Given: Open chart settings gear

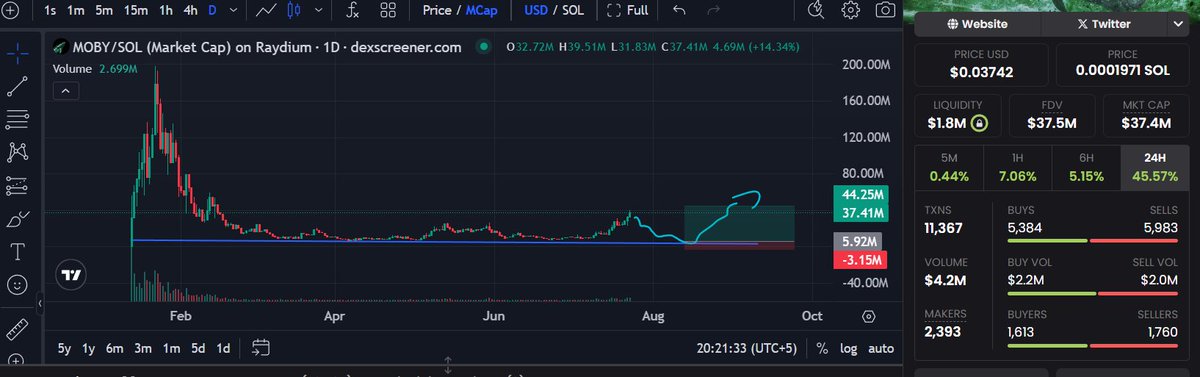Looking at the screenshot, I should [x=851, y=11].
